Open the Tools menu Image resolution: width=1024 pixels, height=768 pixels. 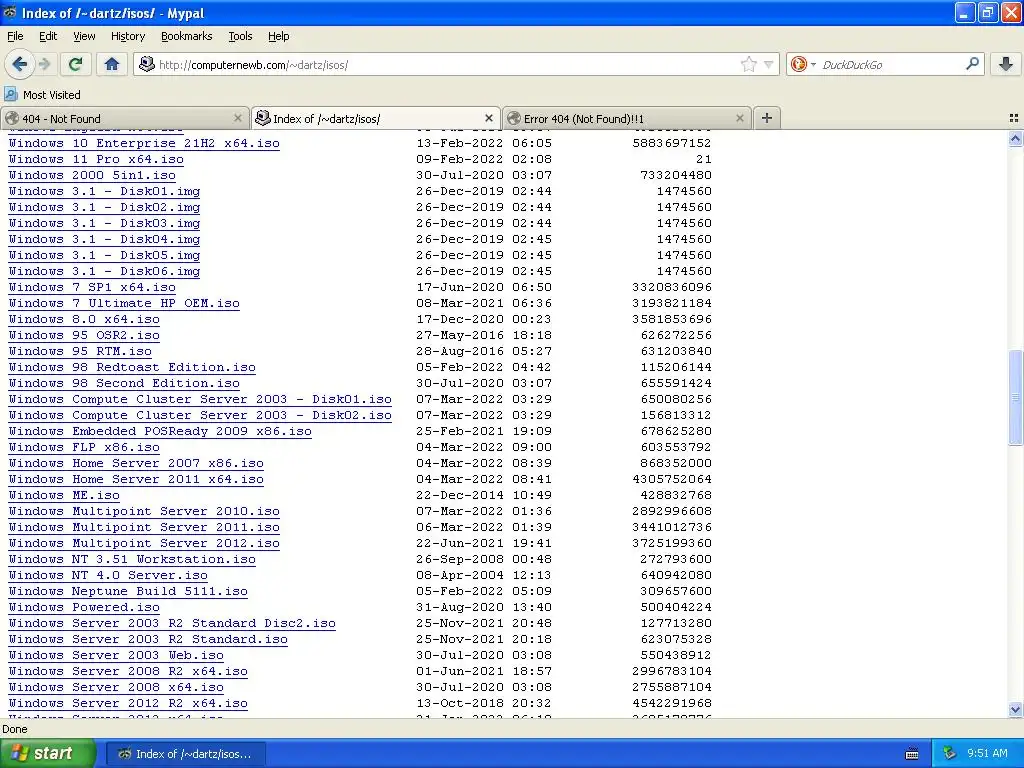click(240, 37)
